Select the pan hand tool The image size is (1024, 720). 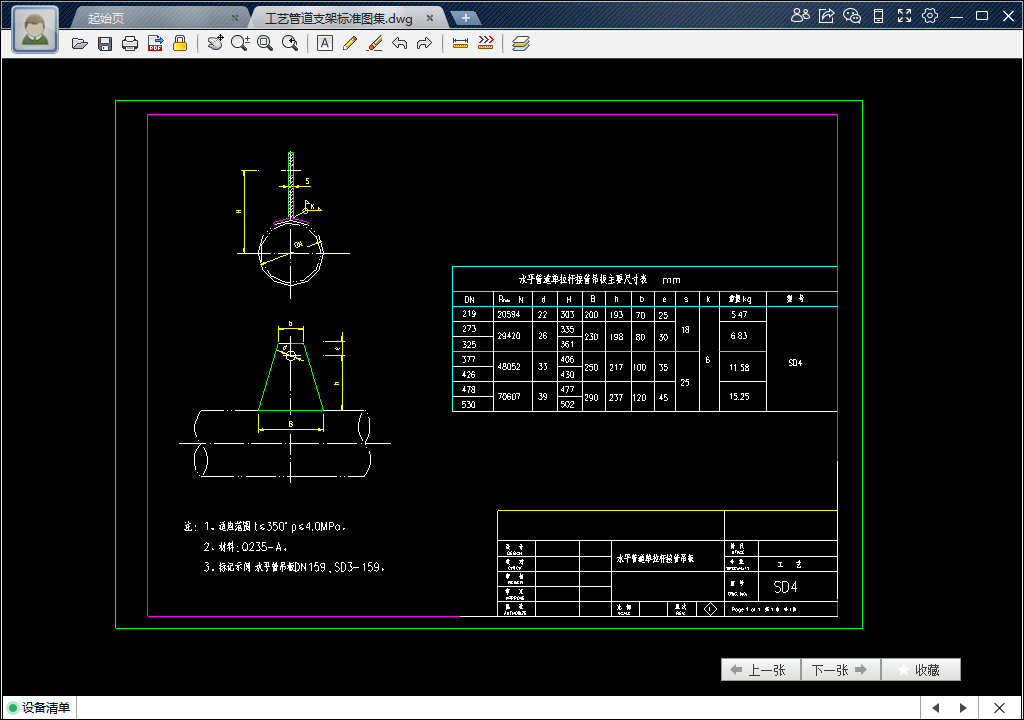tap(215, 43)
